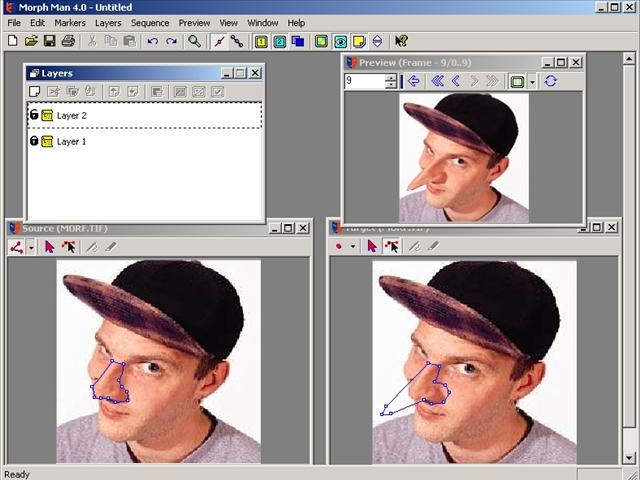The width and height of the screenshot is (640, 480).
Task: Refresh the Preview with circular arrows icon
Action: 550,81
